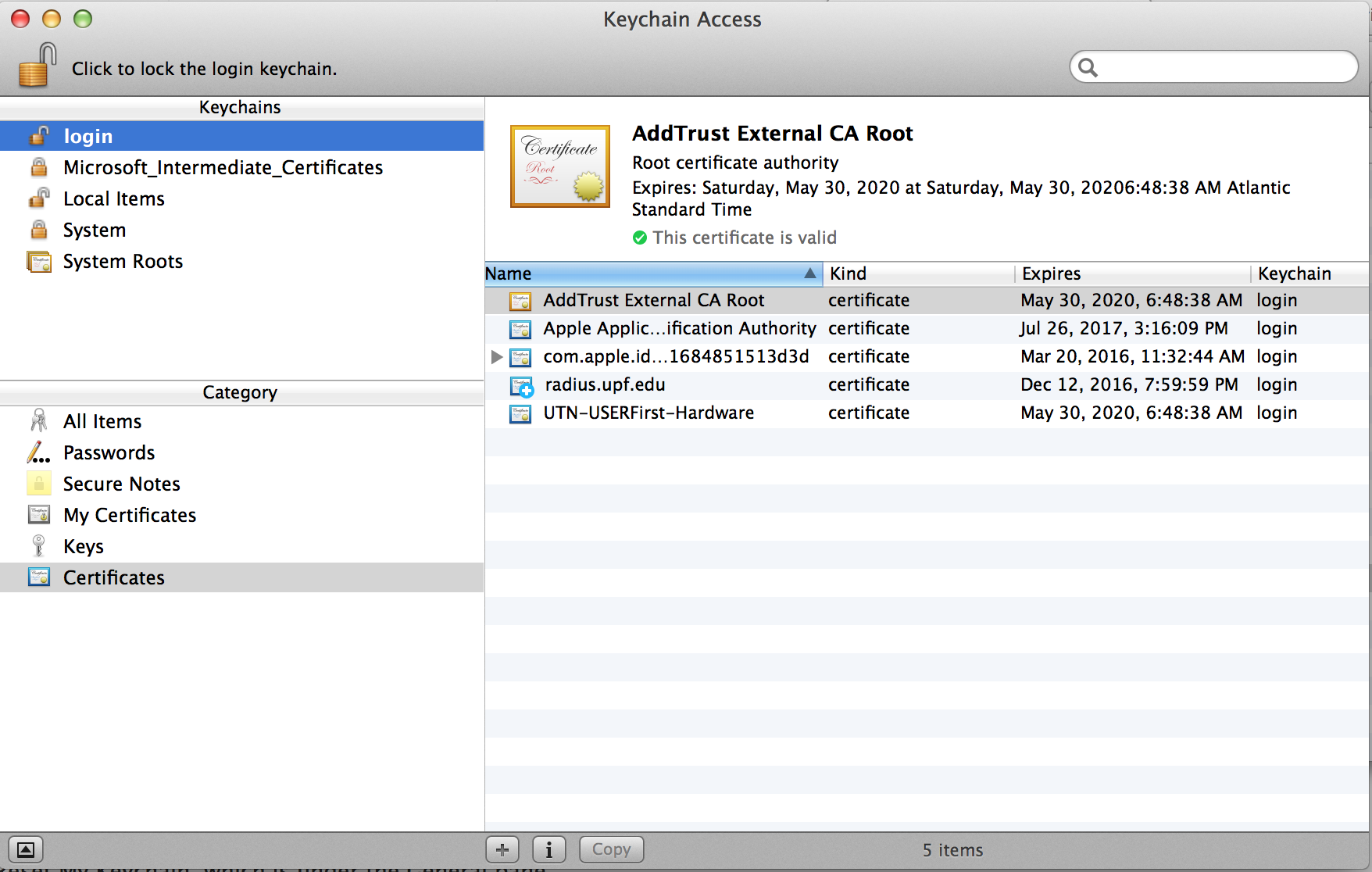Click the magnifying glass search icon
This screenshot has width=1372, height=872.
point(1088,68)
